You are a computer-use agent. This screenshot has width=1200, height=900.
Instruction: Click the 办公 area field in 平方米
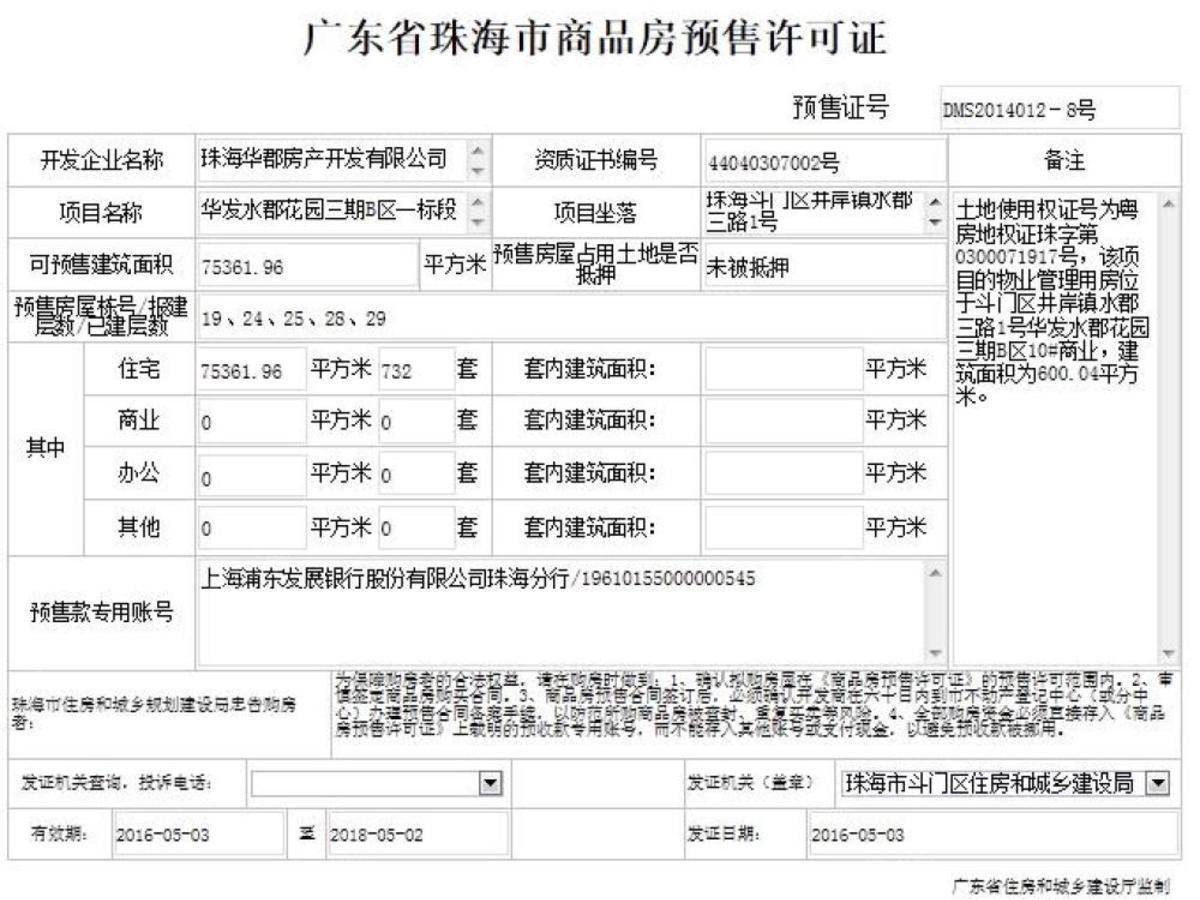252,475
